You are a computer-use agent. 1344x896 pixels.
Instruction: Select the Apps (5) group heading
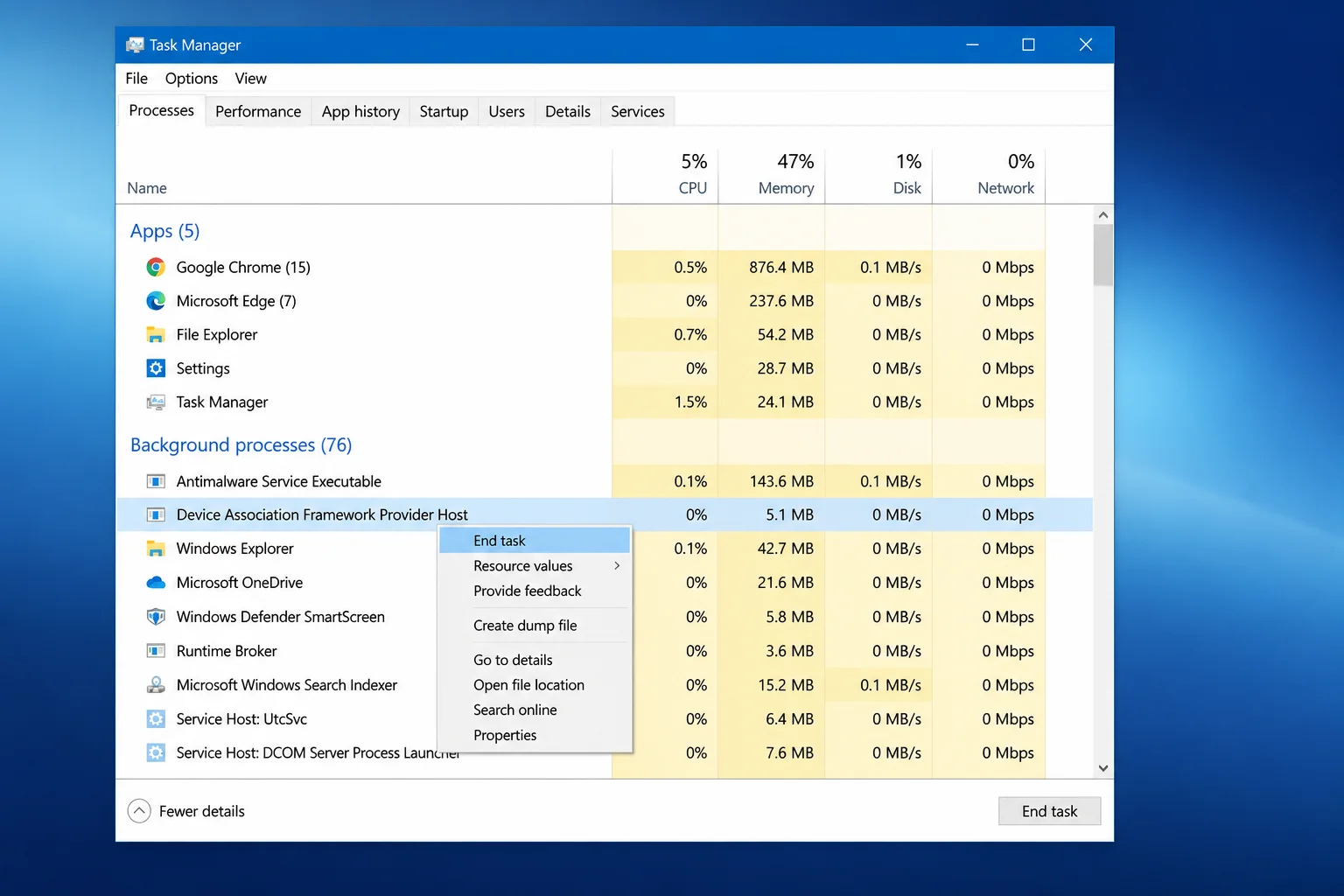click(x=165, y=231)
